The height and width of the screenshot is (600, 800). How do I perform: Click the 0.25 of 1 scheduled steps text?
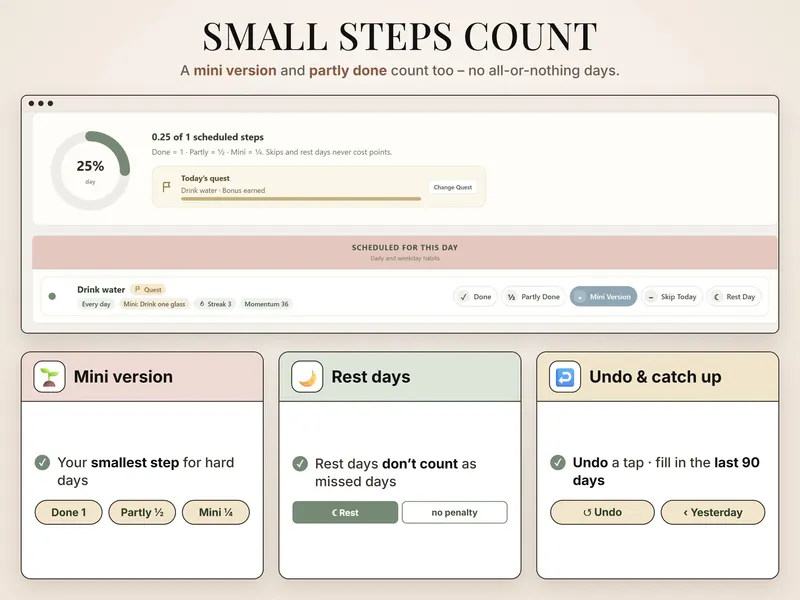[x=208, y=137]
